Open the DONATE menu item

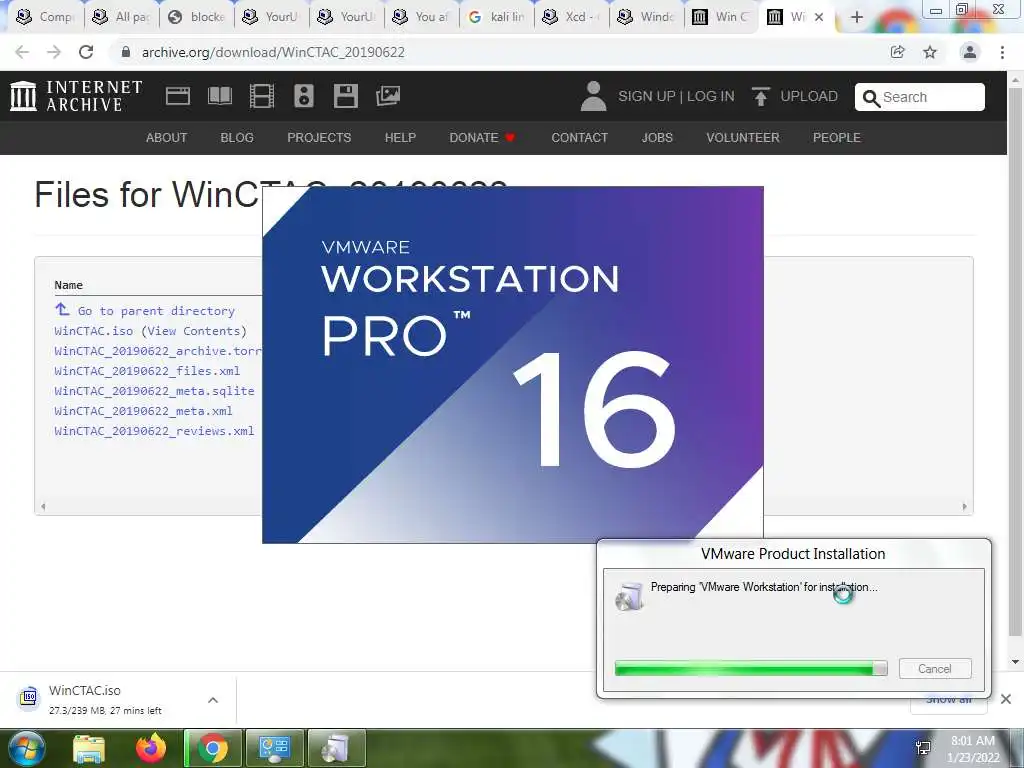tap(482, 138)
